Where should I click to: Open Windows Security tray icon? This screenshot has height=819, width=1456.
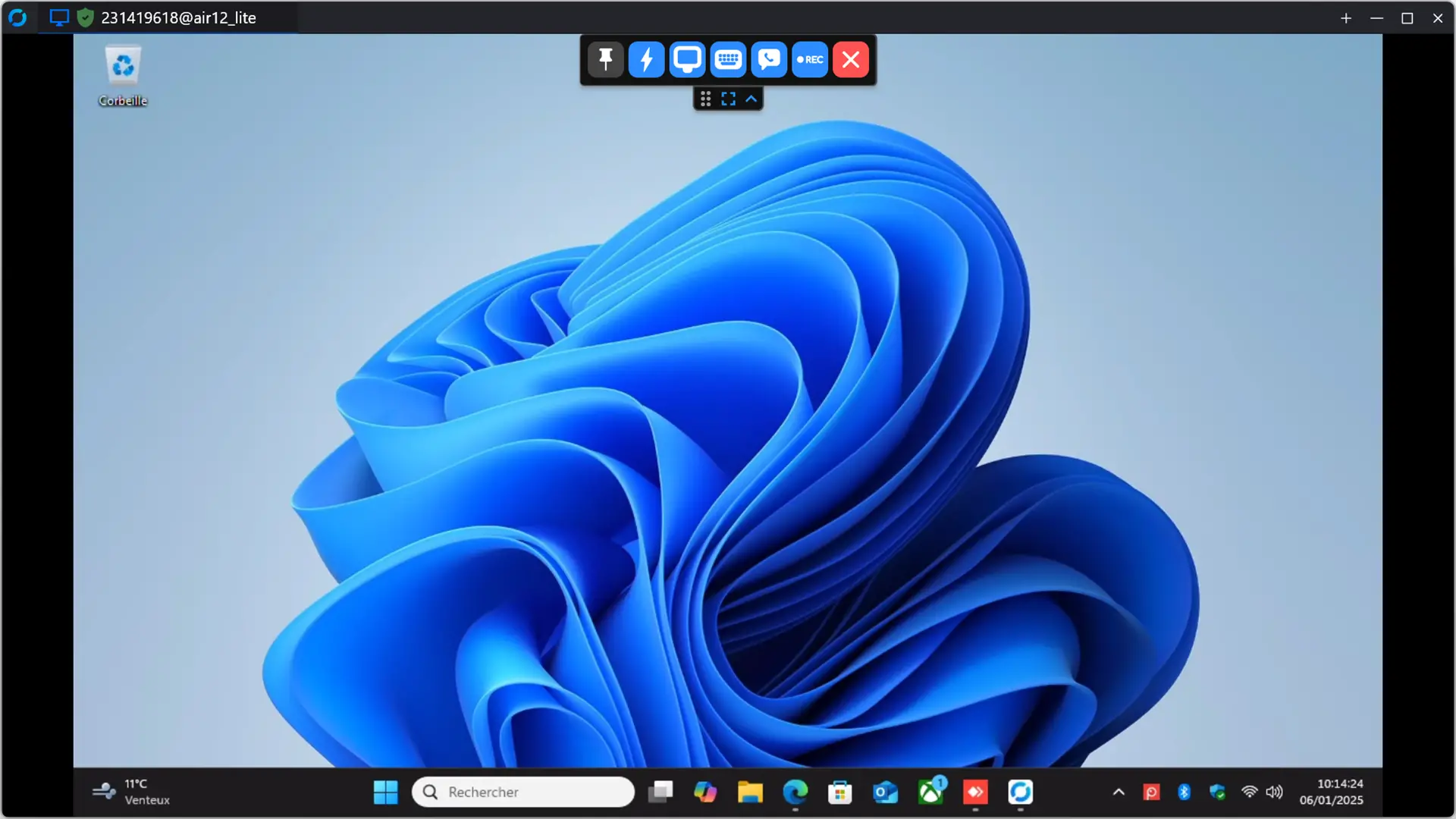[1217, 792]
